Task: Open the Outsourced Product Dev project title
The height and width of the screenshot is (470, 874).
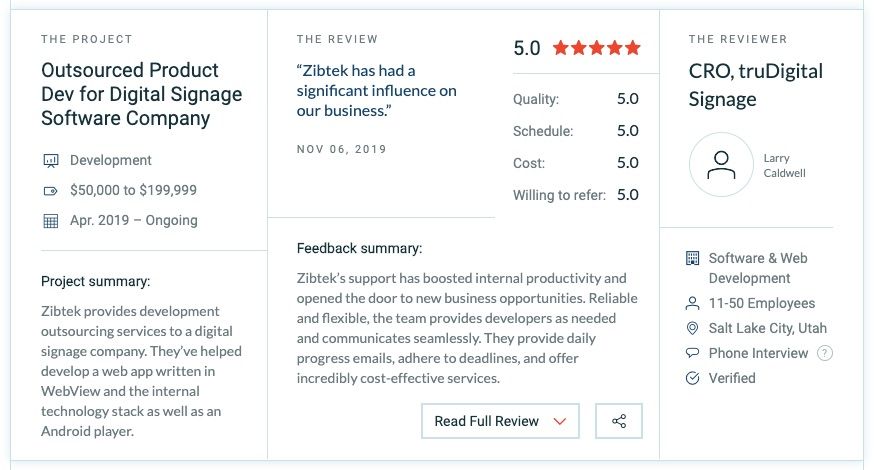Action: 142,94
